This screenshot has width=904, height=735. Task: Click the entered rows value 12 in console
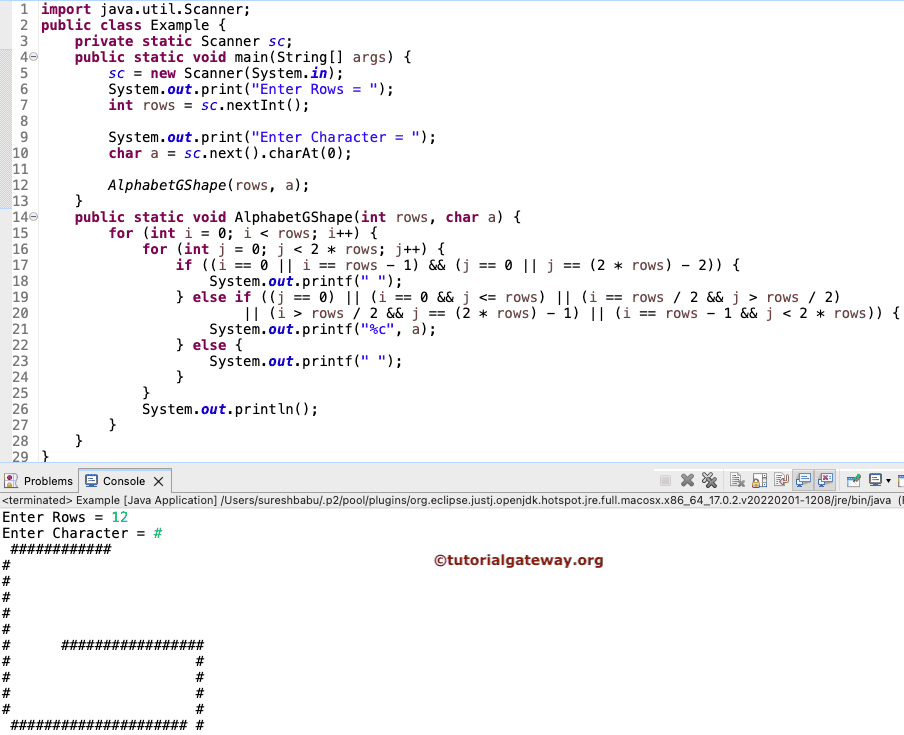click(x=119, y=517)
